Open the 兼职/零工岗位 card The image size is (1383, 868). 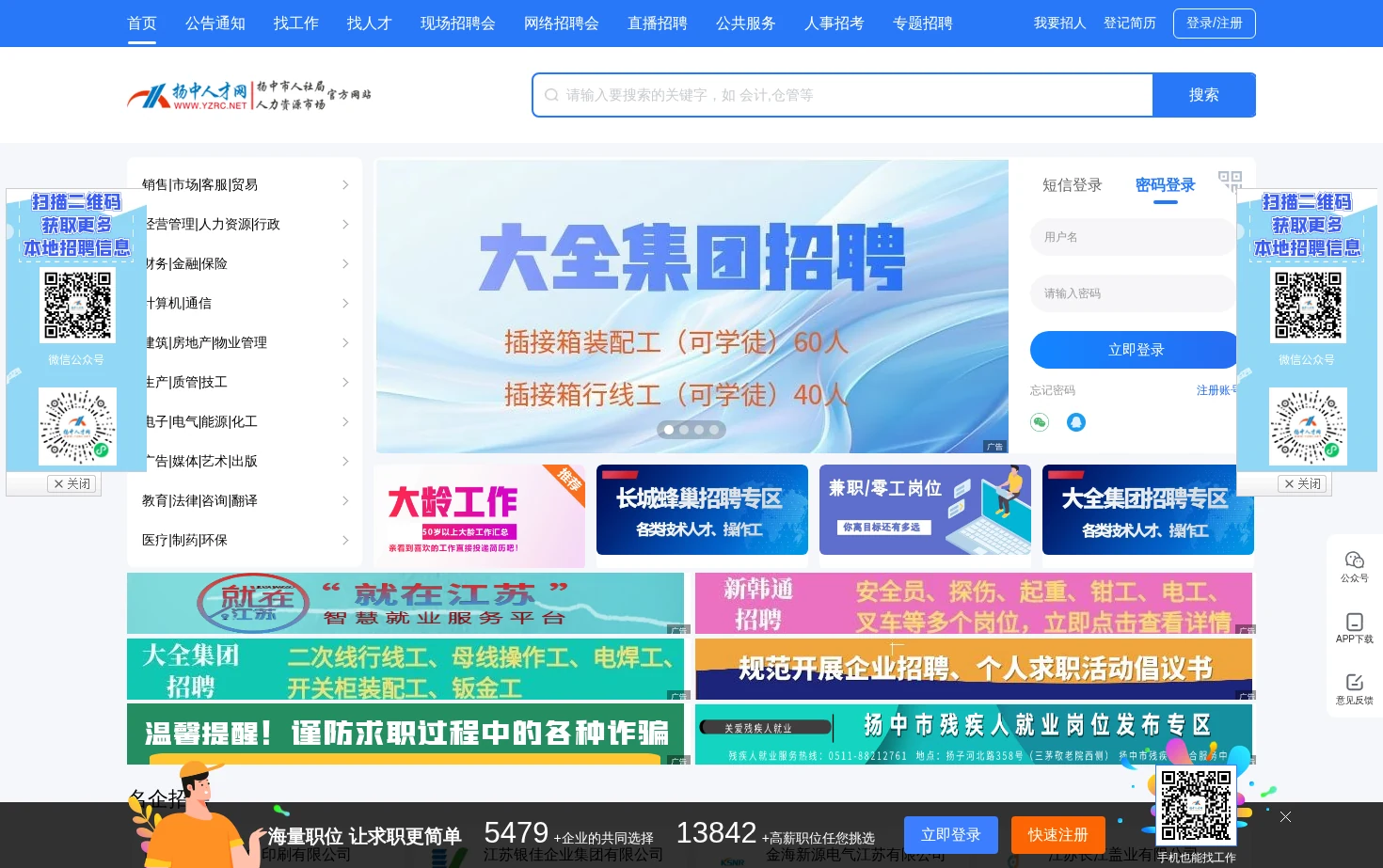pos(925,510)
